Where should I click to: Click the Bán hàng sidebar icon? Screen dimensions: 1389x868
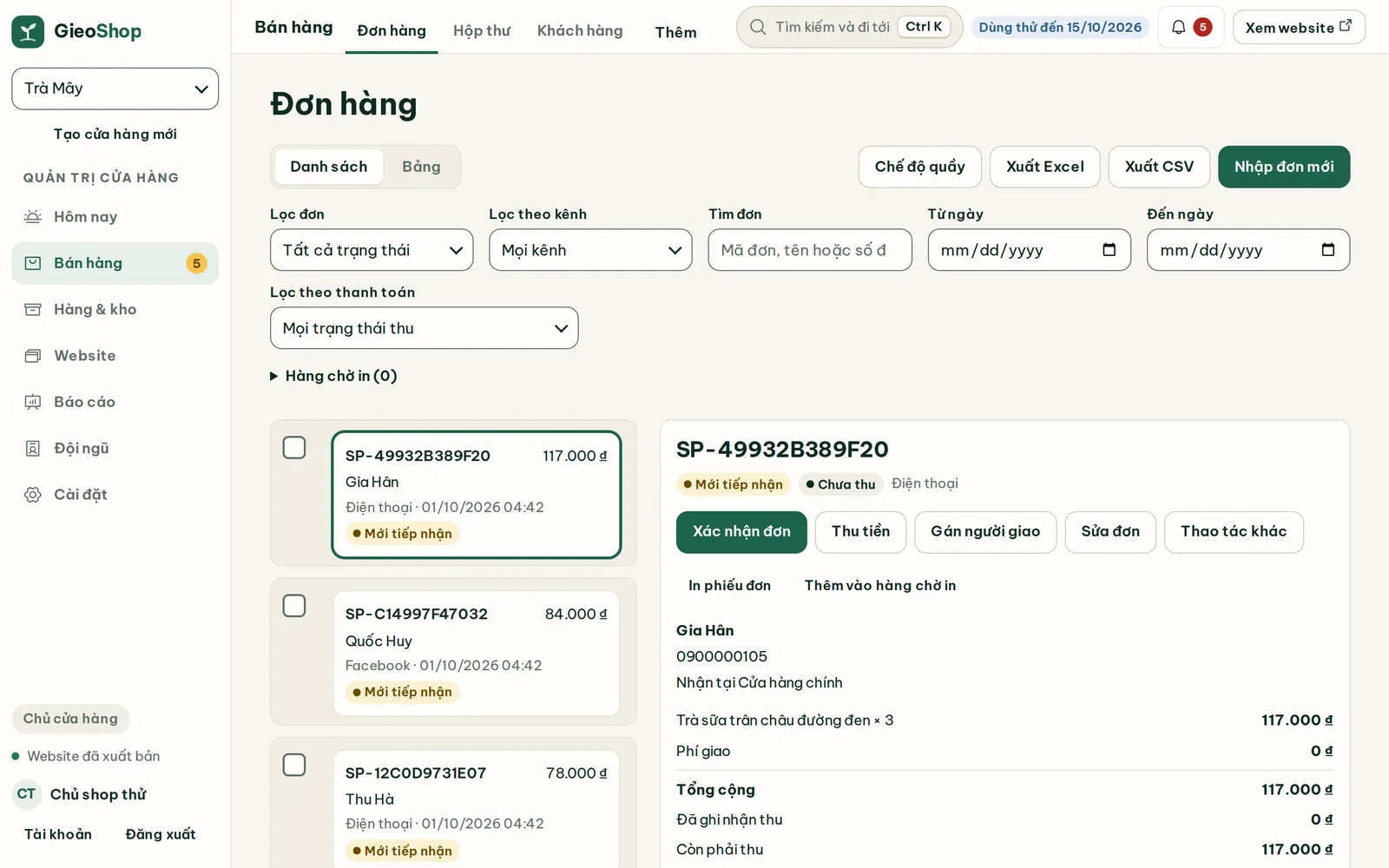click(x=33, y=263)
